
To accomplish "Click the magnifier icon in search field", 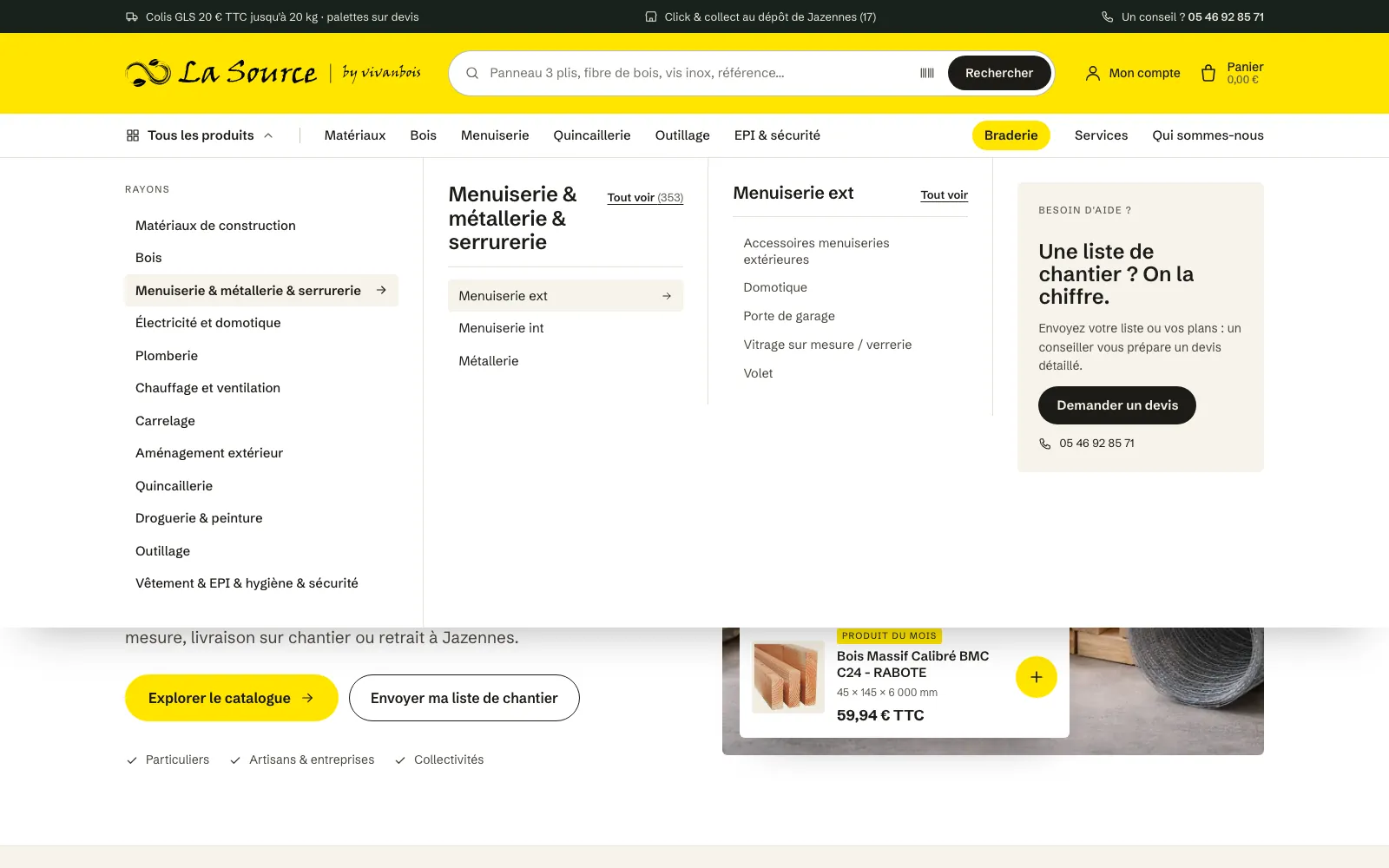I will coord(472,73).
